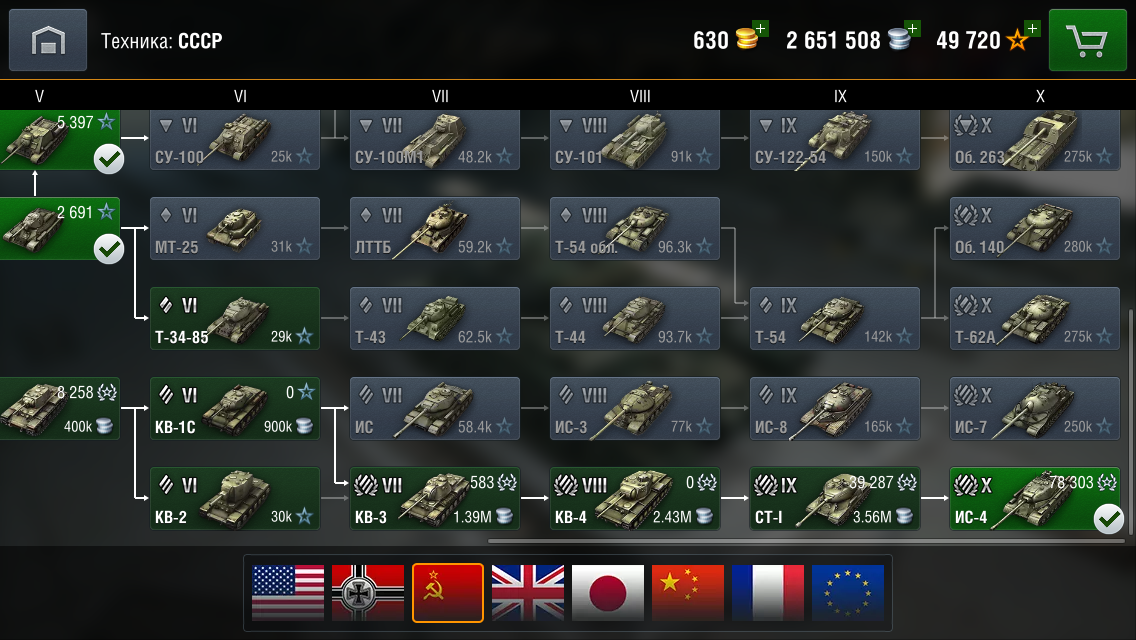The width and height of the screenshot is (1136, 640).
Task: Pick the Об. 140 tier X tile
Action: pyautogui.click(x=1035, y=228)
